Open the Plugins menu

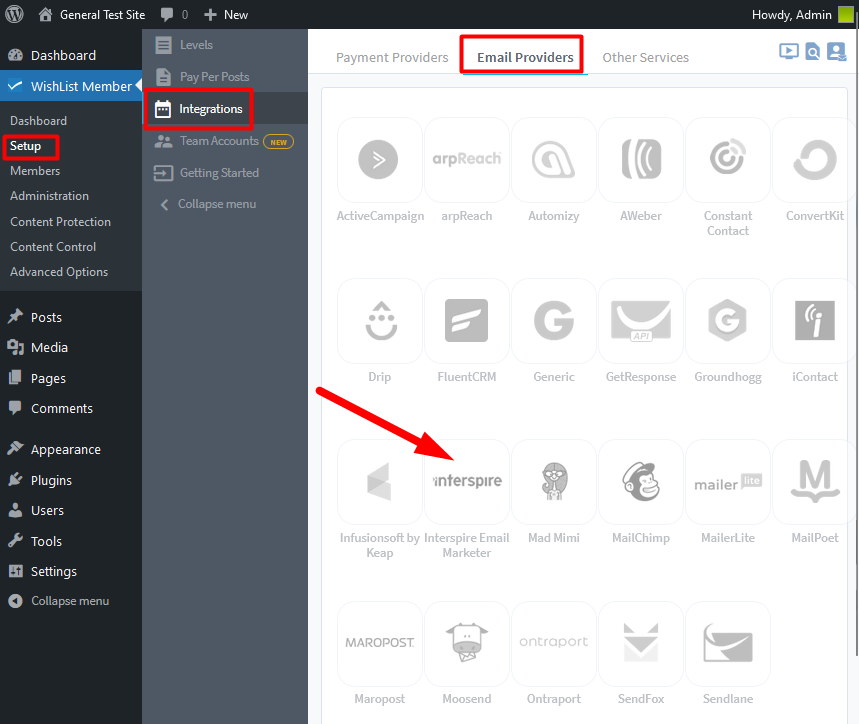click(x=71, y=480)
